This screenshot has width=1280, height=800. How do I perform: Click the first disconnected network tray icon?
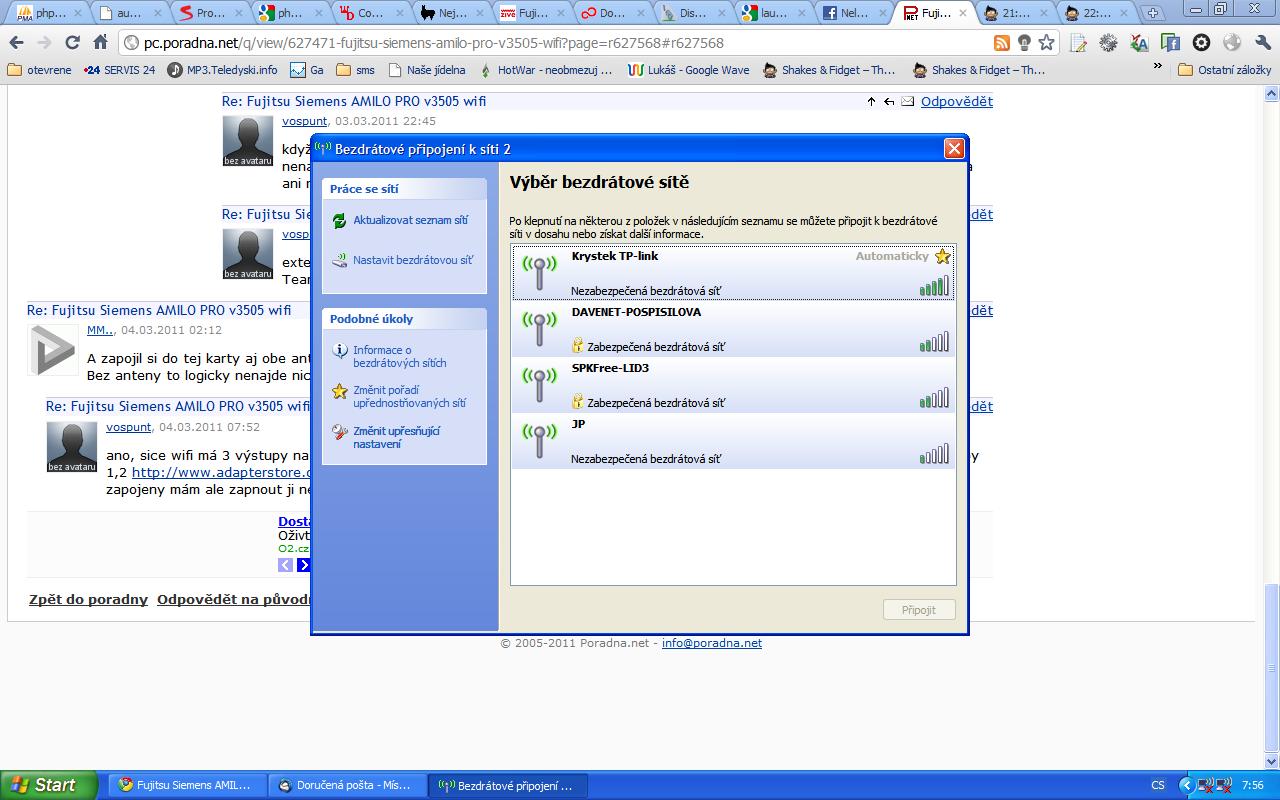coord(1206,785)
